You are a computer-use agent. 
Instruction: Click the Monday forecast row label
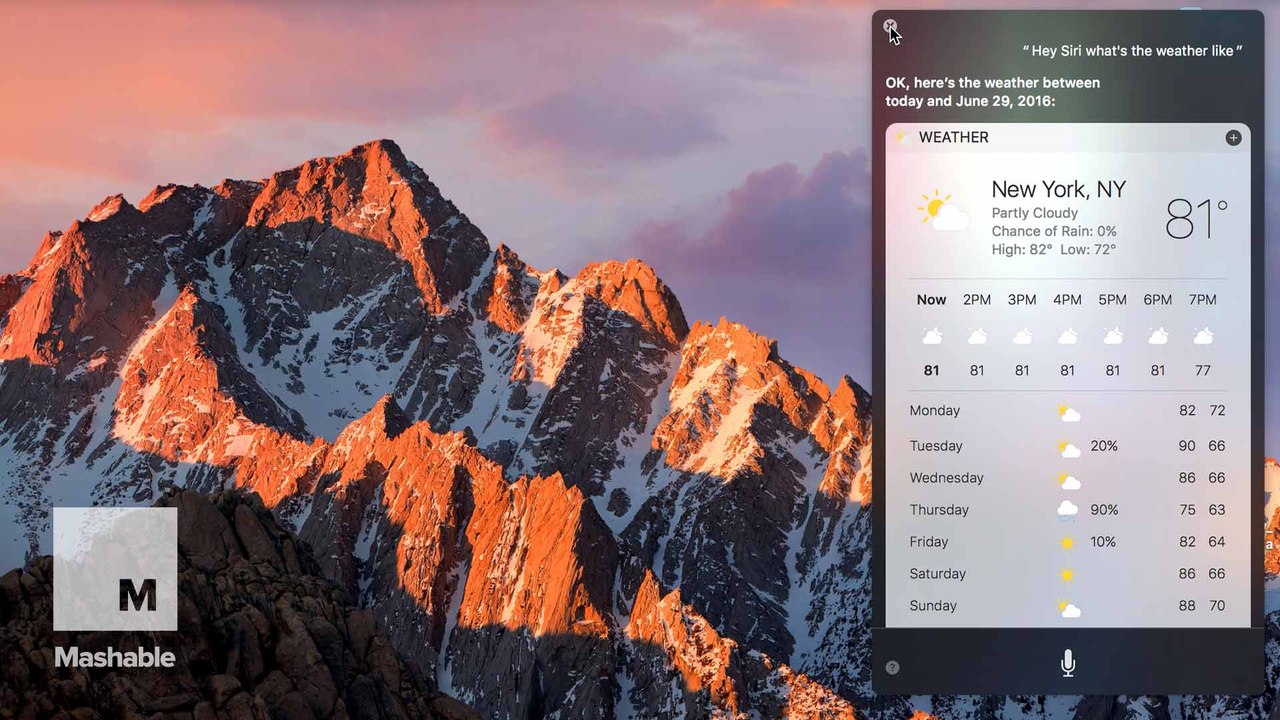pyautogui.click(x=934, y=410)
